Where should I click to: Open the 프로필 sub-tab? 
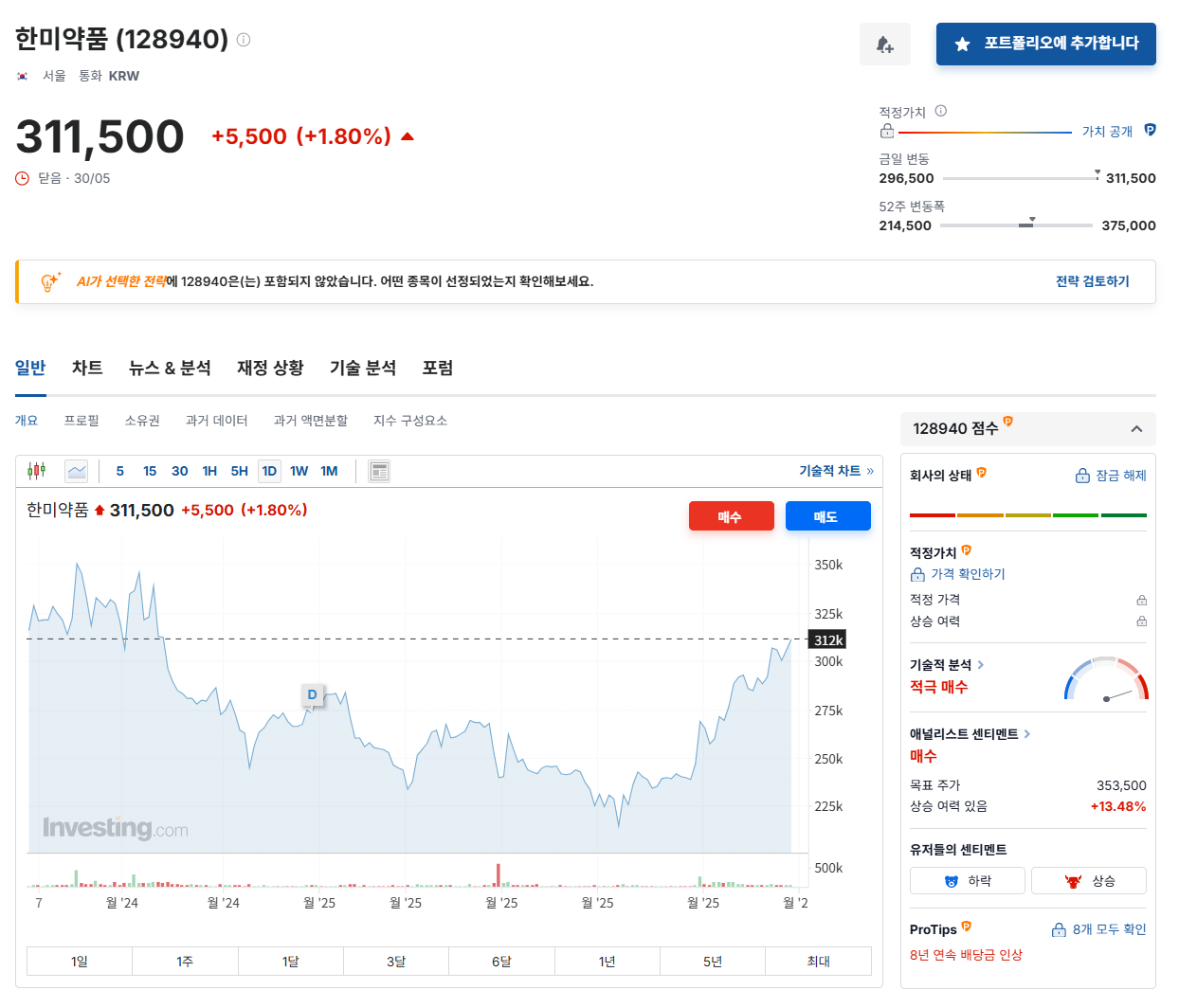[82, 421]
